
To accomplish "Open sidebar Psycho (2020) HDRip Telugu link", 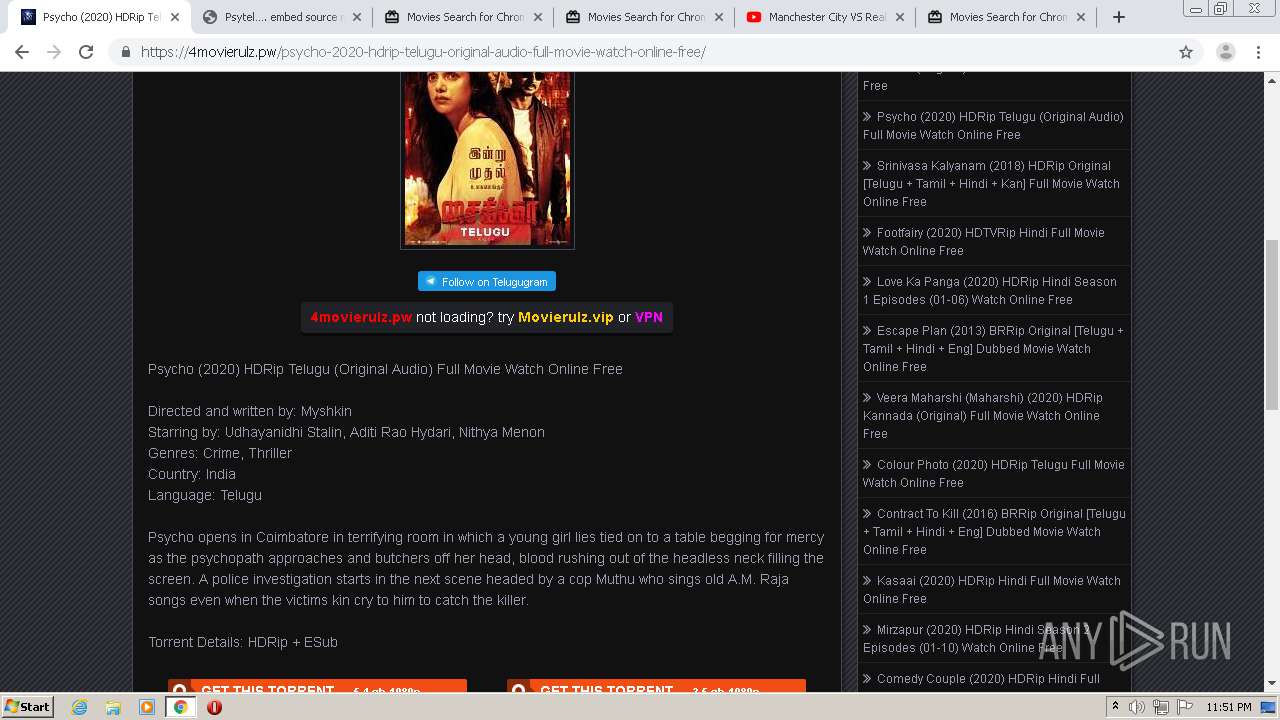I will pos(993,125).
